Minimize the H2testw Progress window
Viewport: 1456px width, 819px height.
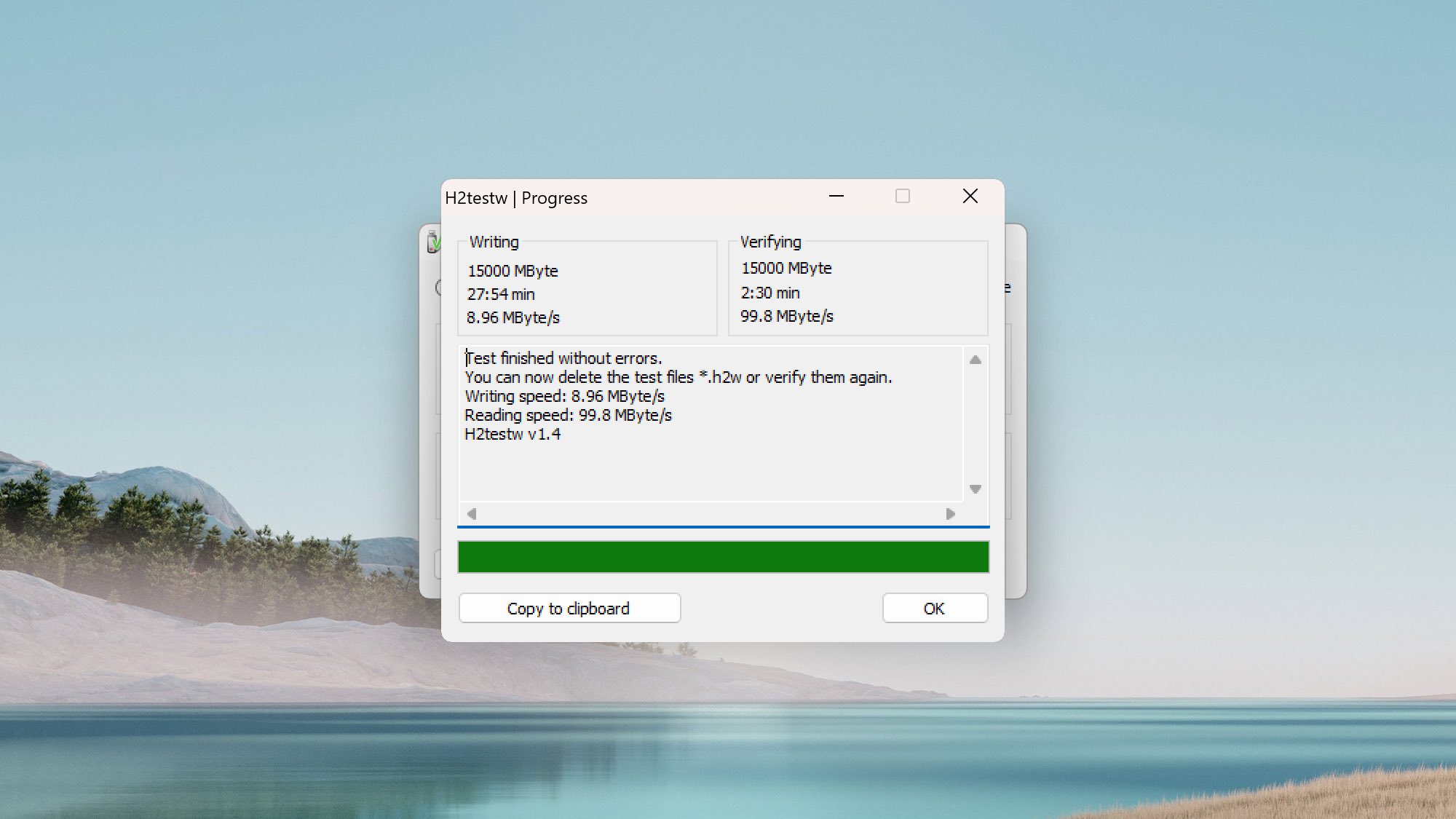(836, 197)
